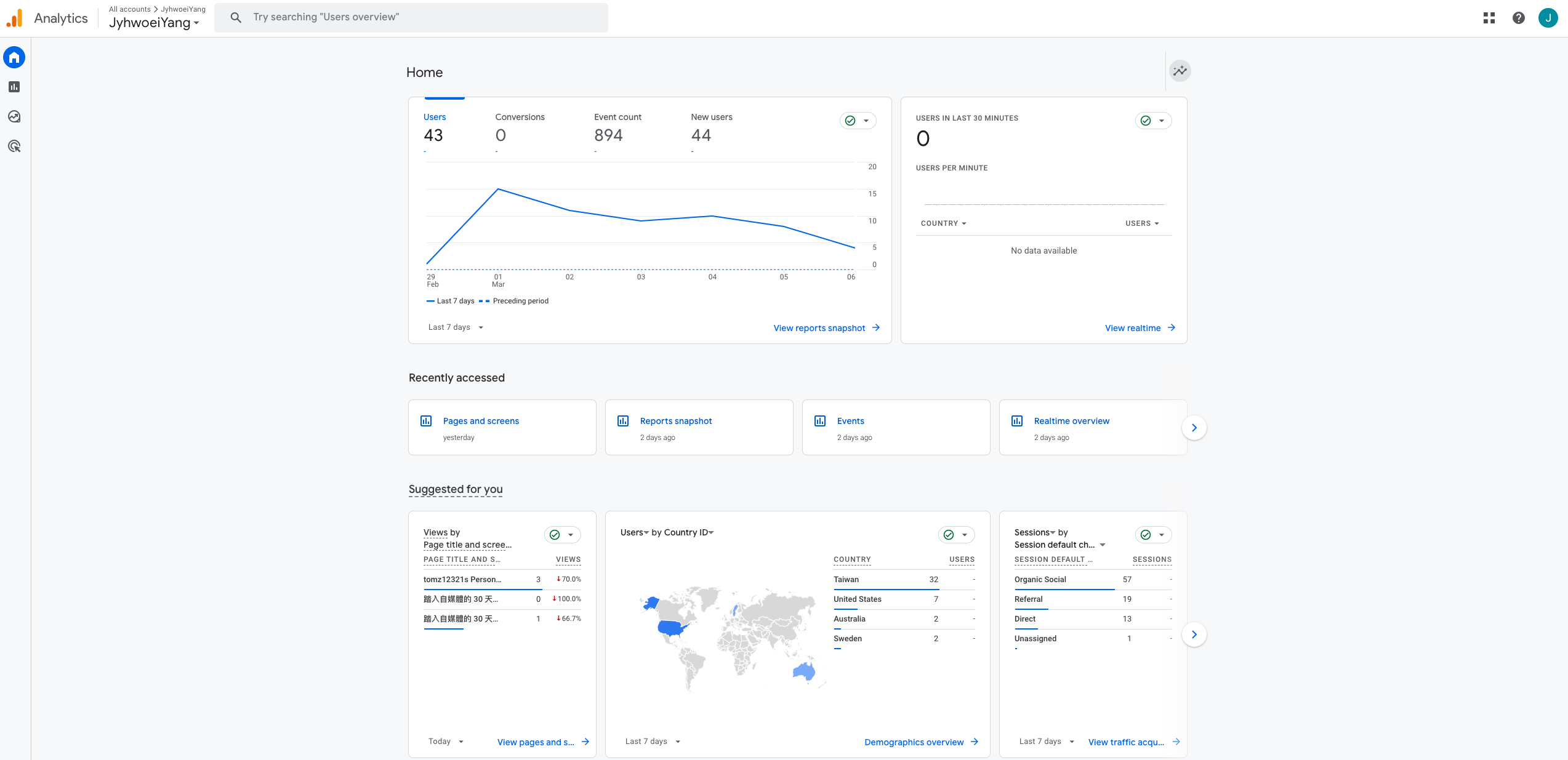
Task: Click the Organic Social sessions row
Action: (x=1093, y=580)
